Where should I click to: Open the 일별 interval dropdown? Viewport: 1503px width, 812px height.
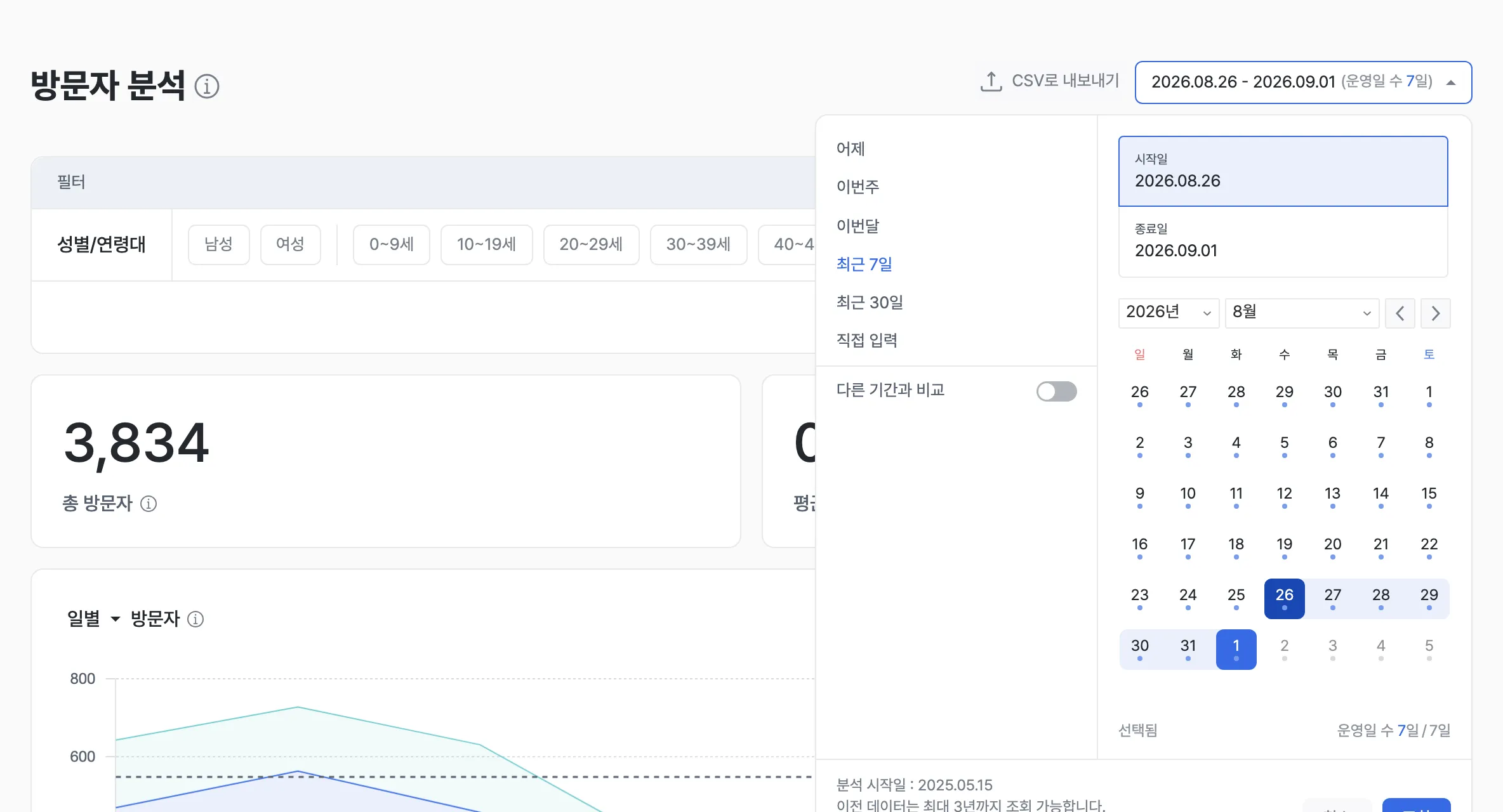tap(94, 619)
